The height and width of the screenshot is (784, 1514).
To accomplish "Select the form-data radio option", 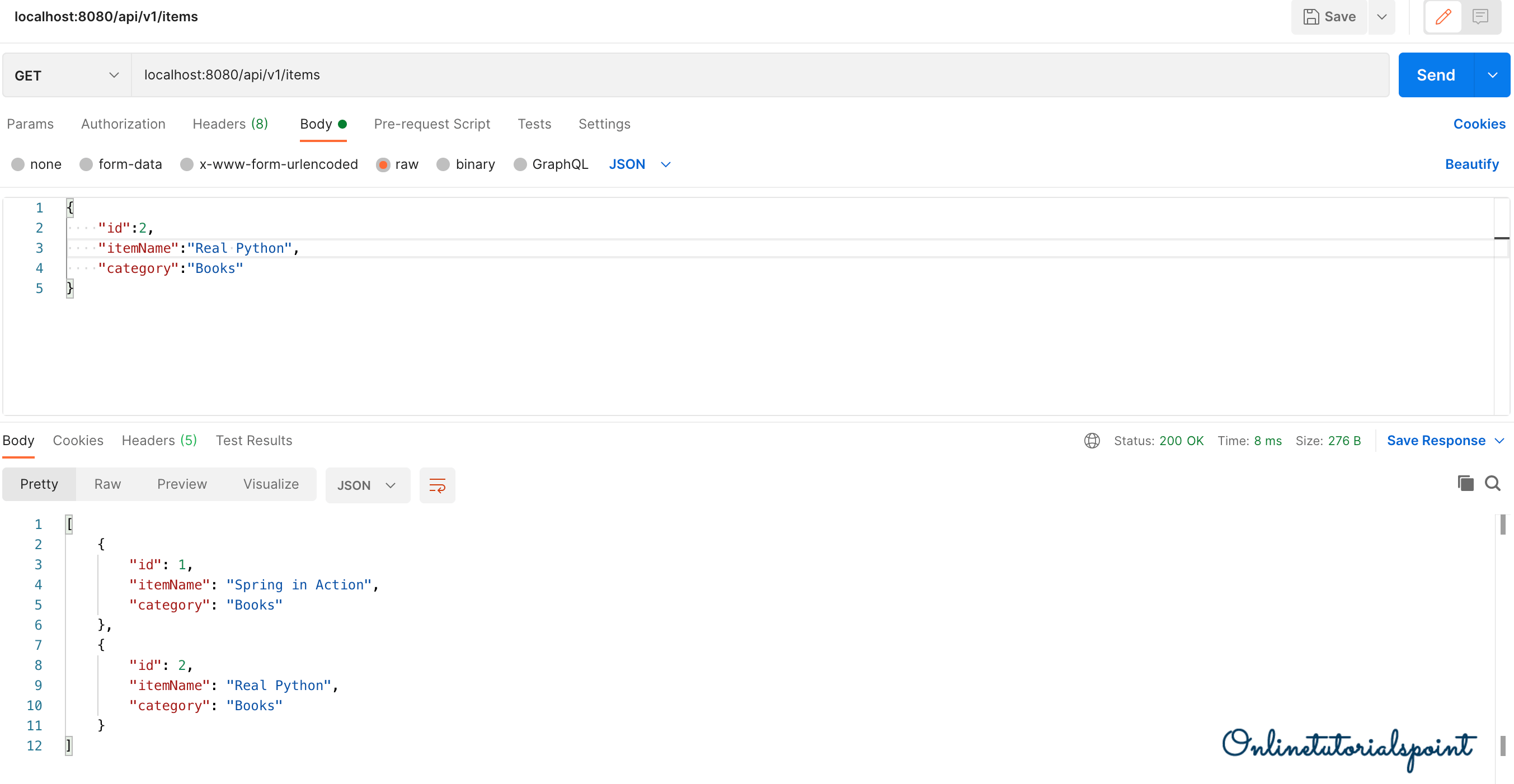I will tap(86, 164).
